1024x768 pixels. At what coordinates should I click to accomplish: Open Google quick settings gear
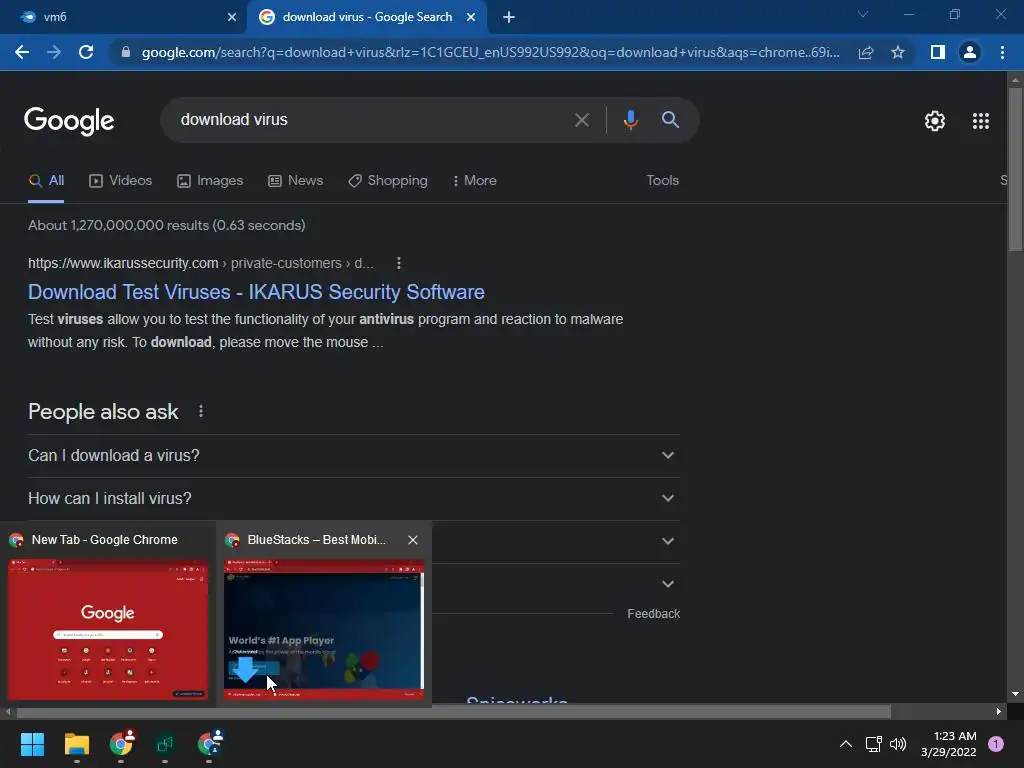pyautogui.click(x=935, y=121)
